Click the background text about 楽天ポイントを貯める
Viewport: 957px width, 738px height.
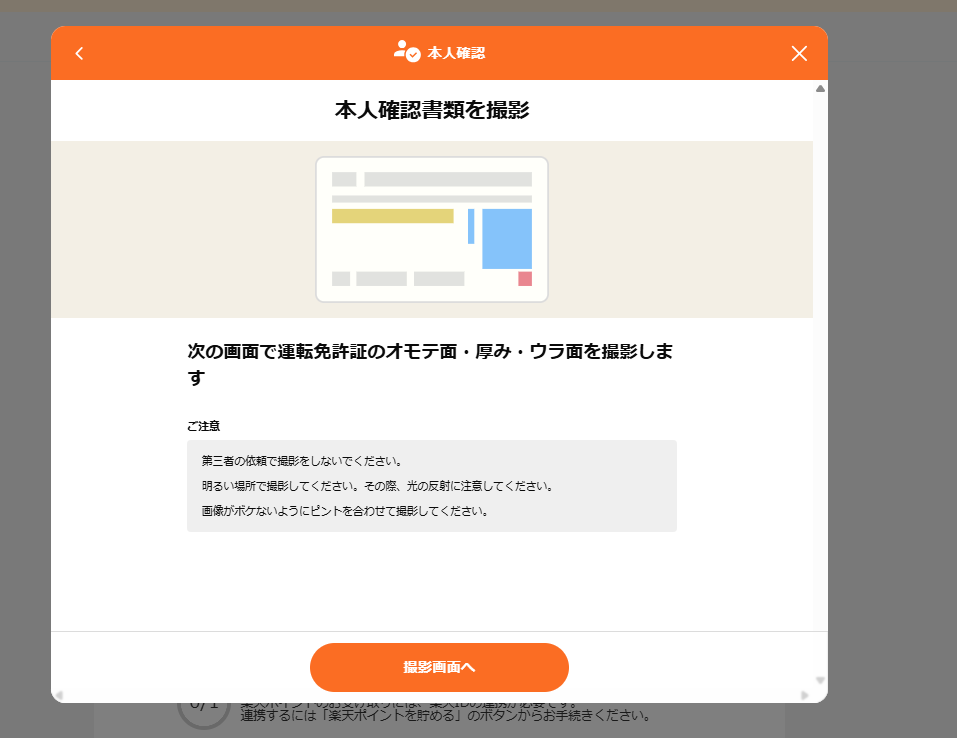click(x=445, y=715)
